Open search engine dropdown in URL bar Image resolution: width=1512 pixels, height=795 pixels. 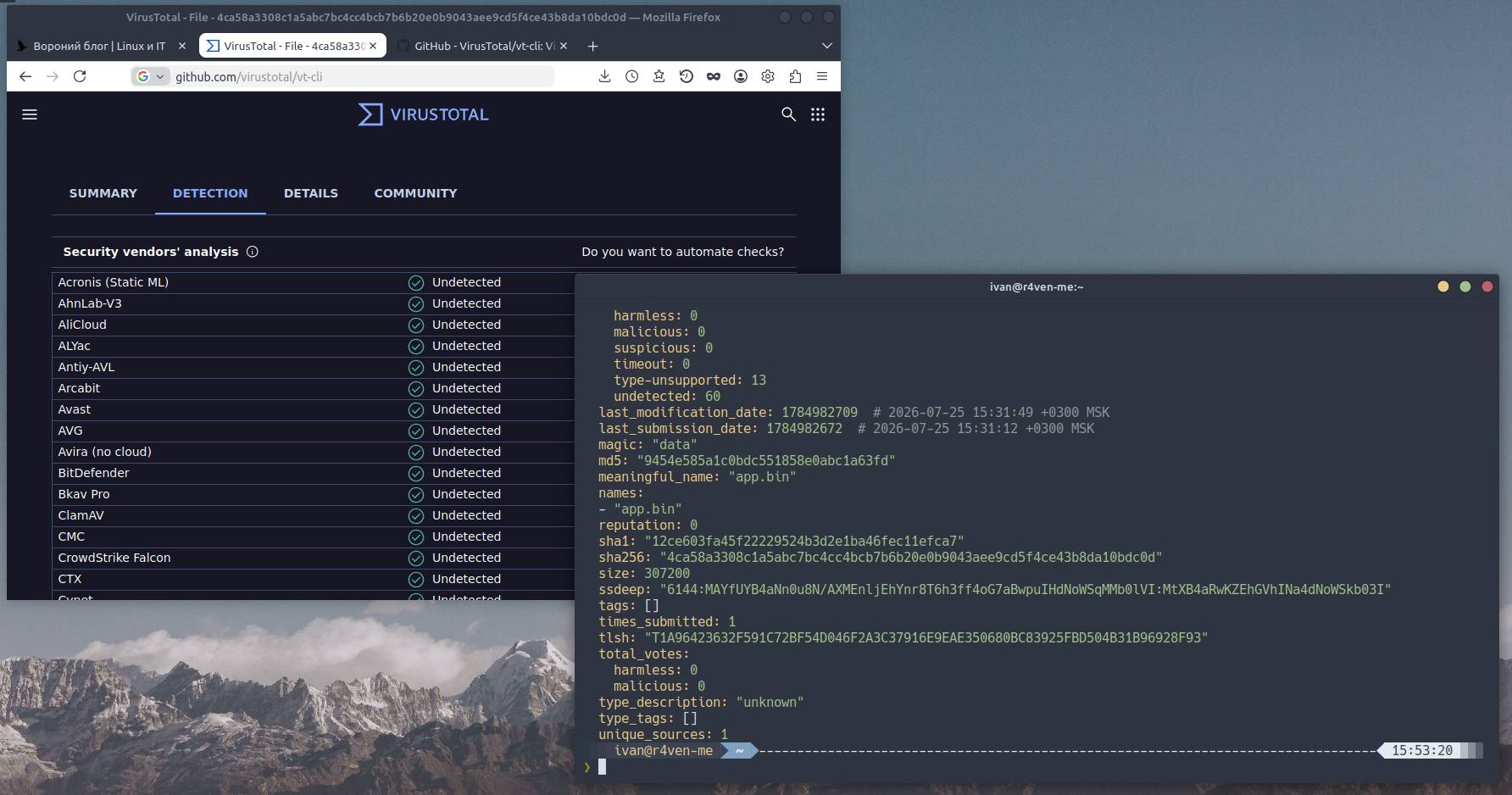click(x=150, y=76)
